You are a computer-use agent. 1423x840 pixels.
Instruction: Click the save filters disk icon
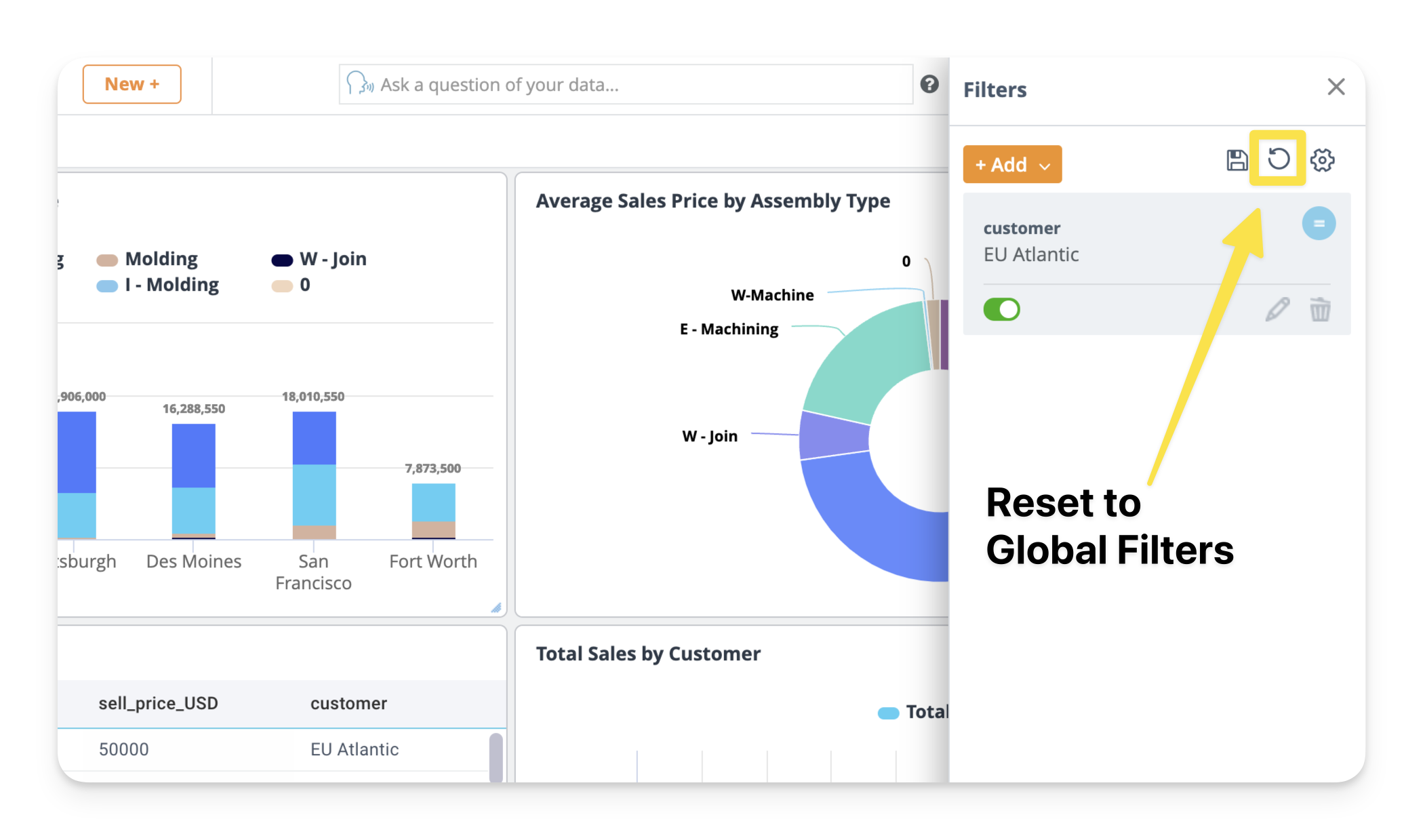pos(1237,160)
